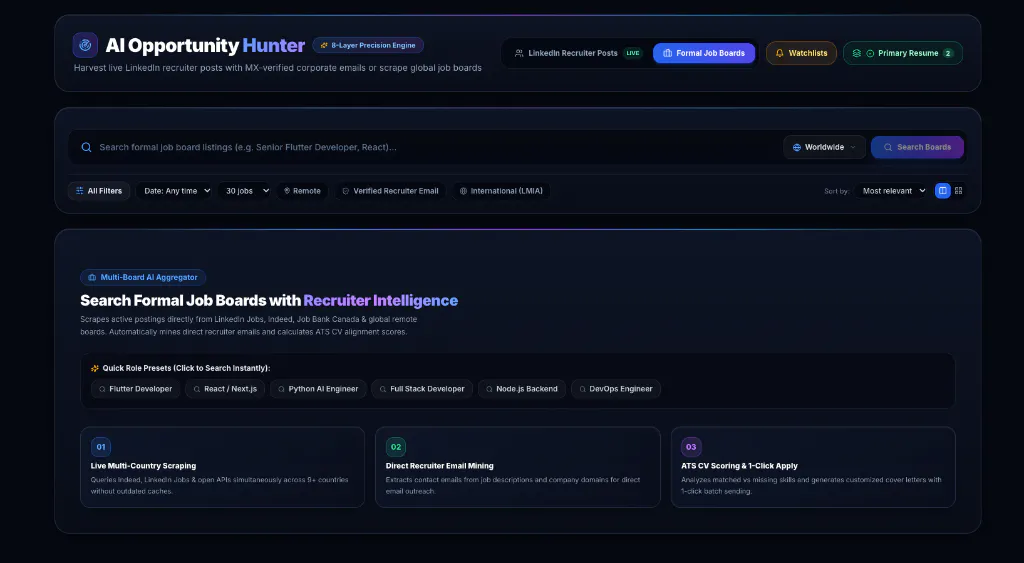The image size is (1024, 563).
Task: Expand the Date: Any time dropdown
Action: pos(174,191)
